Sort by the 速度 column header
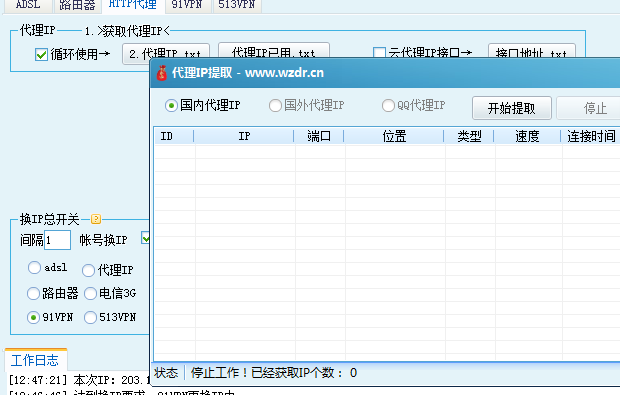This screenshot has width=620, height=395. 527,136
